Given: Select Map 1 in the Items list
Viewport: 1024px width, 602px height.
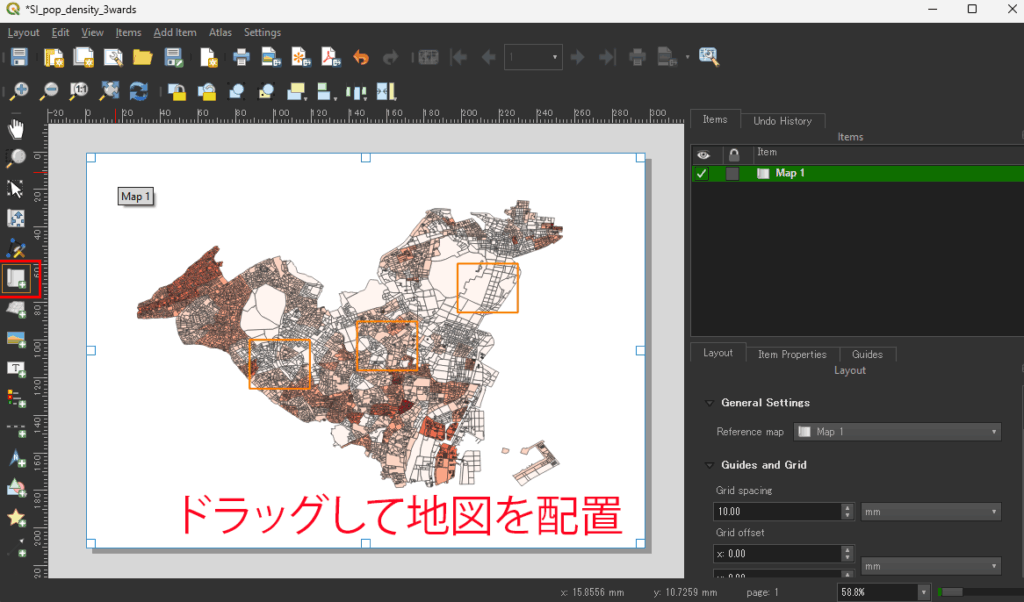Looking at the screenshot, I should tap(790, 174).
